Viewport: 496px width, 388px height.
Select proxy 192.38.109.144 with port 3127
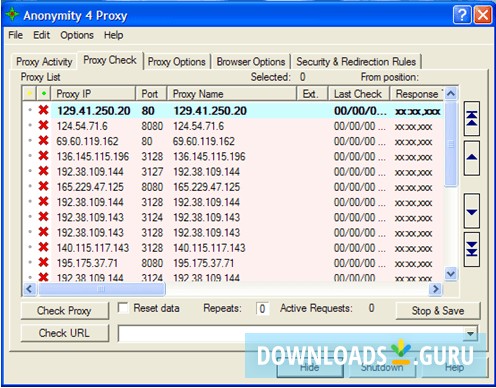233,172
